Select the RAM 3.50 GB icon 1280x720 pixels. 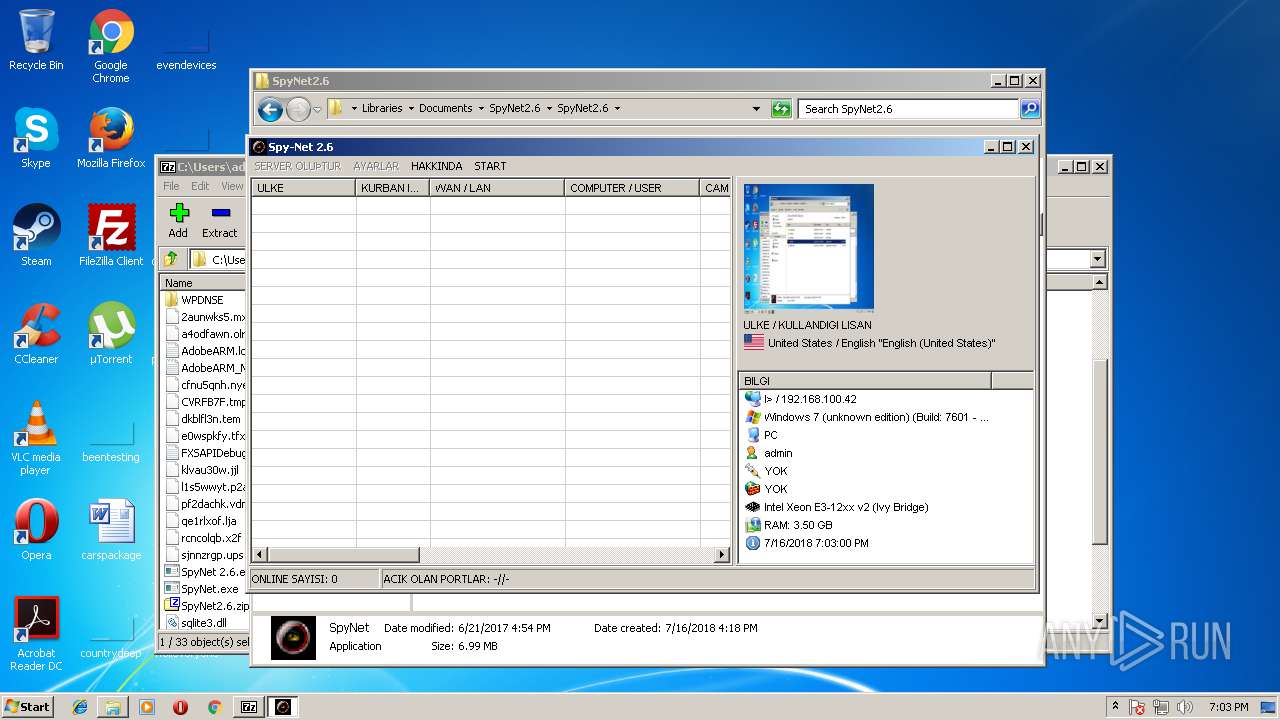click(753, 525)
